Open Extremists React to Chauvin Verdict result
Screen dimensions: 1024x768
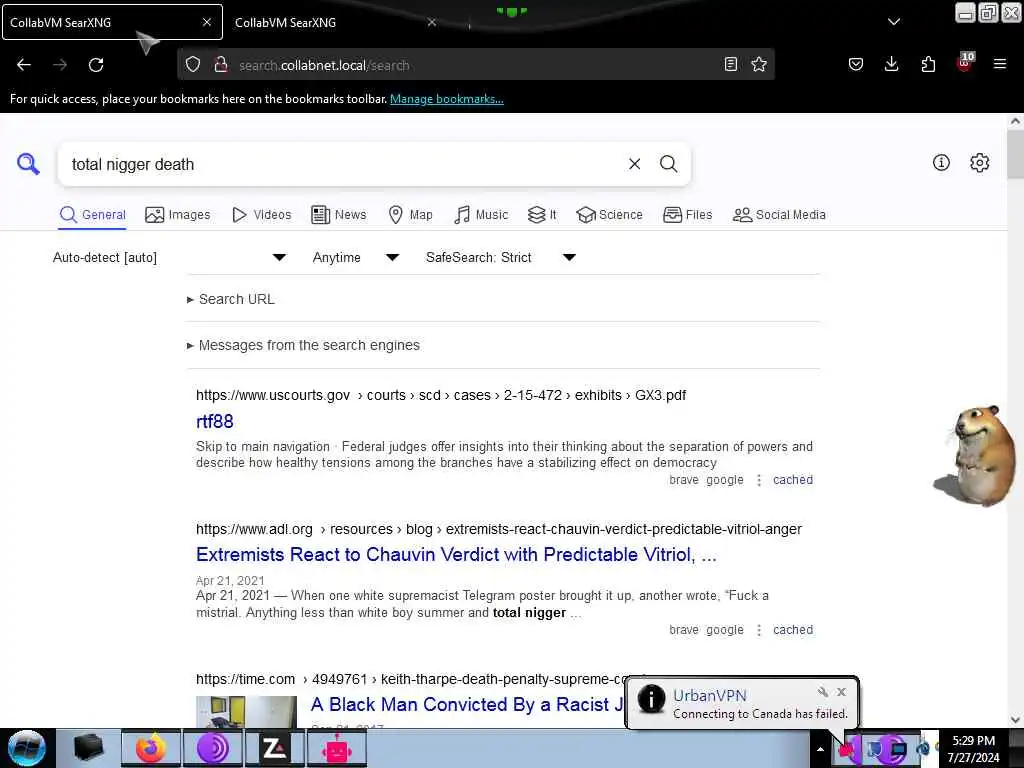456,554
